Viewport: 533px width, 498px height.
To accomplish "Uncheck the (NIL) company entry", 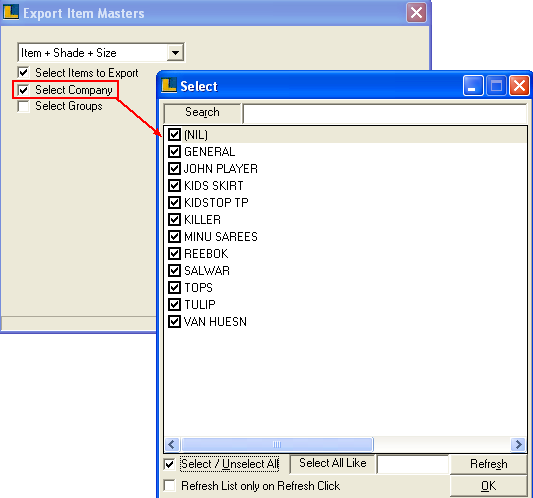I will click(174, 135).
